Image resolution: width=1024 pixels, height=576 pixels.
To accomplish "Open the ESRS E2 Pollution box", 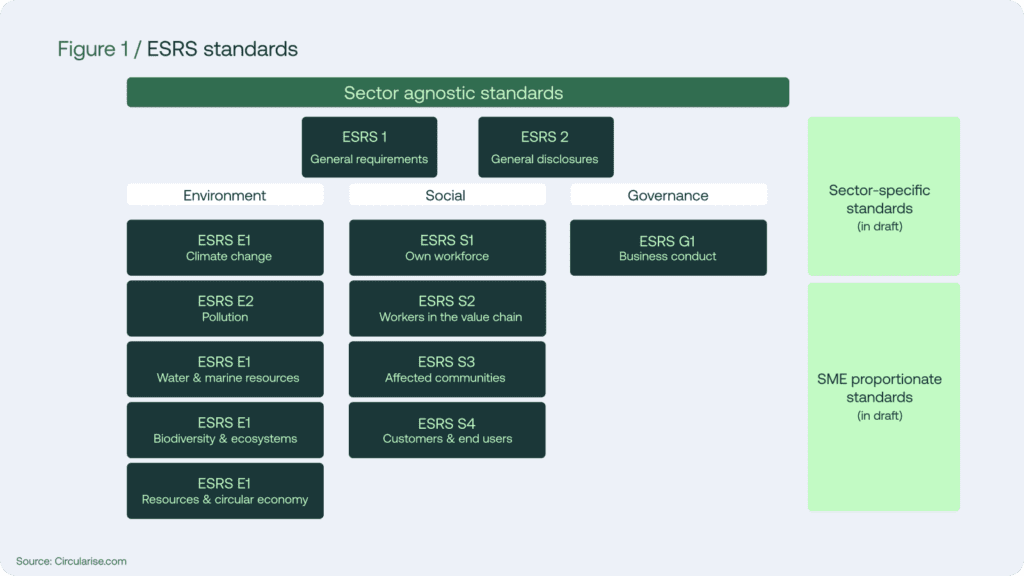I will pyautogui.click(x=225, y=308).
